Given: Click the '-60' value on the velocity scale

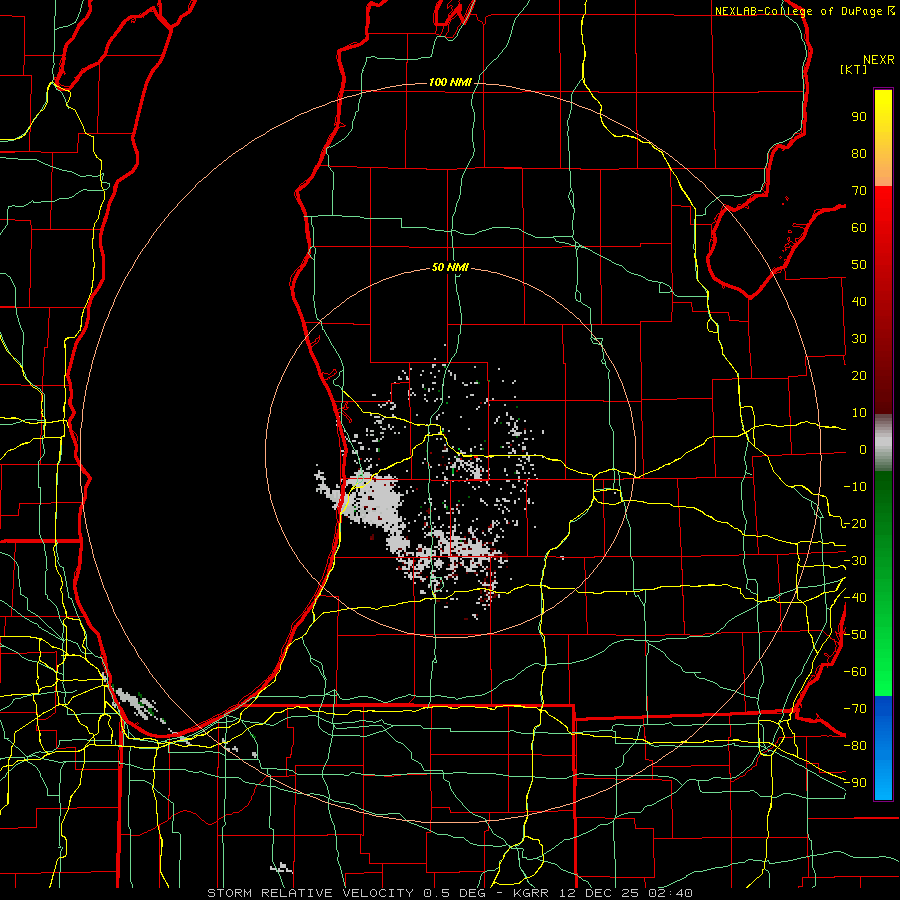Looking at the screenshot, I should [x=855, y=672].
